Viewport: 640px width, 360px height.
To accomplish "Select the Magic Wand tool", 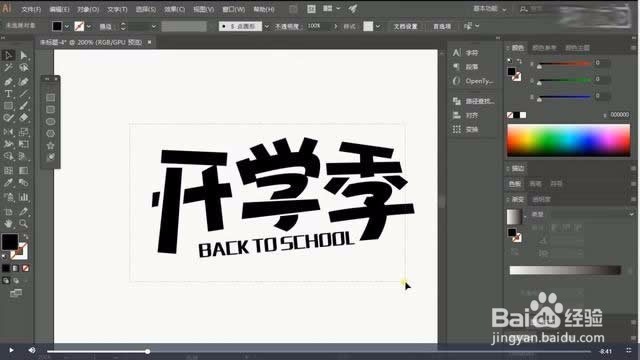I will [8, 68].
